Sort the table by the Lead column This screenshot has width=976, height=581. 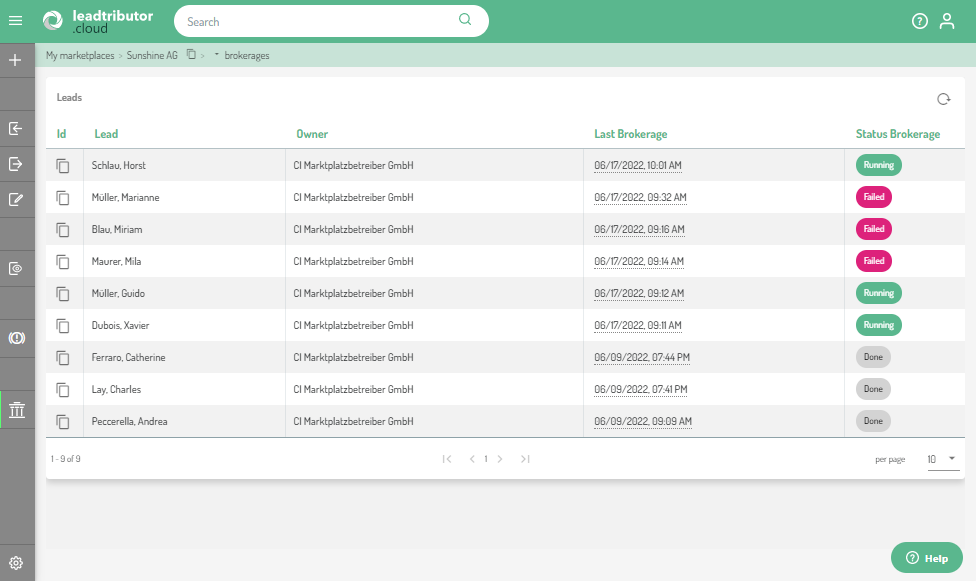tap(105, 133)
